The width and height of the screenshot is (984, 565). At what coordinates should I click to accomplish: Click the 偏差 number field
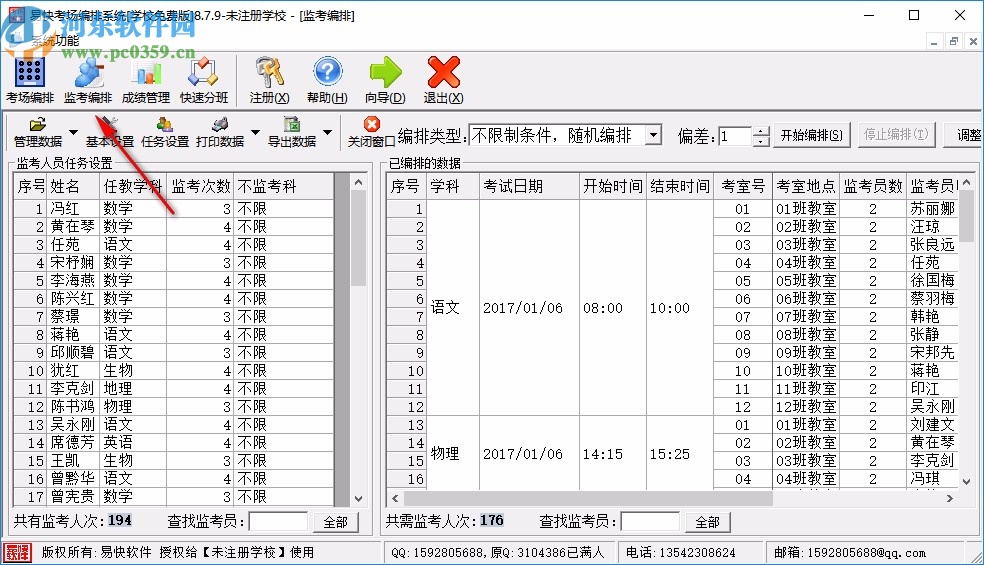735,136
